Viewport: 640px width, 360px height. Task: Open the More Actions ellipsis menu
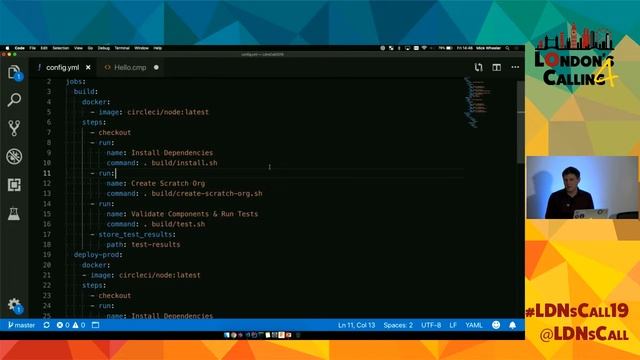[515, 67]
